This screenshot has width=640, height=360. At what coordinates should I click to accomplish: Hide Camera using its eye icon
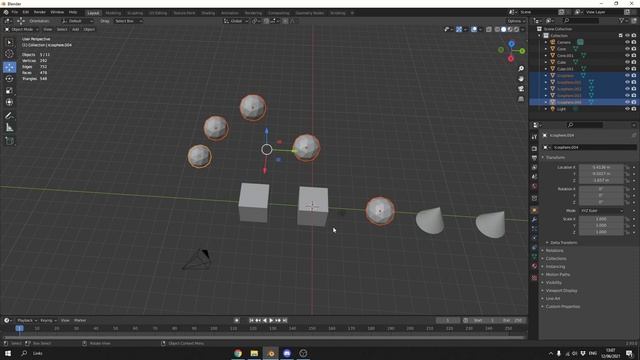627,42
